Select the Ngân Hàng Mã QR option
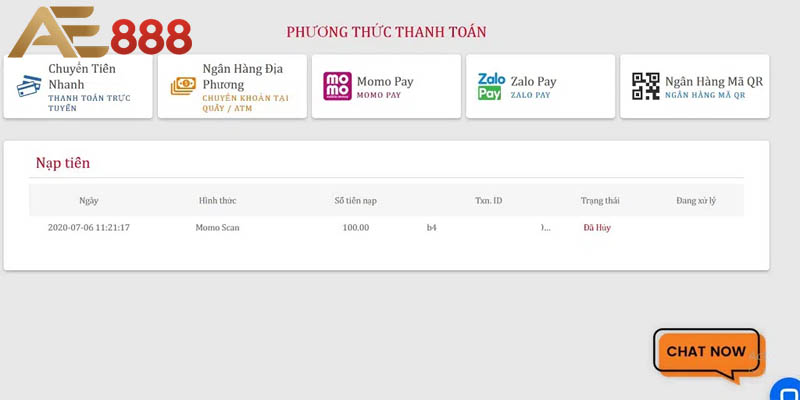The image size is (800, 400). click(x=694, y=87)
